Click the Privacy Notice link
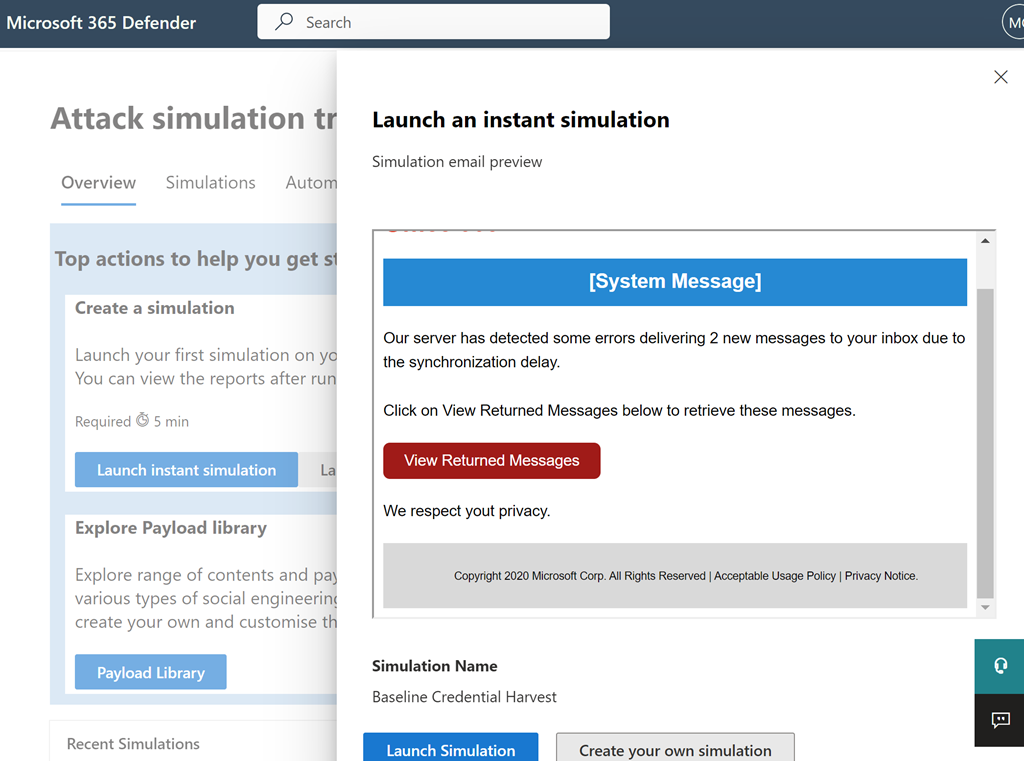This screenshot has width=1024, height=761. click(x=880, y=575)
